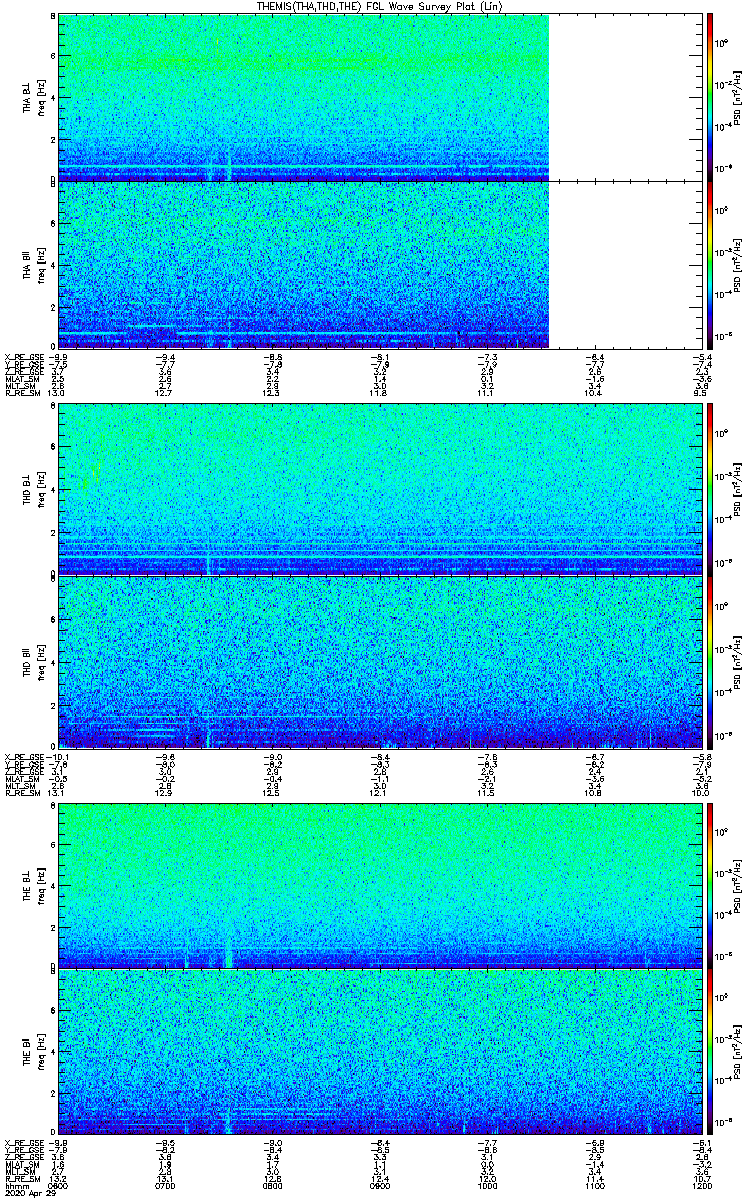Screen dimensions: 750x1200
Task: Select the THE B∥ spectrogram panel
Action: (378, 1052)
